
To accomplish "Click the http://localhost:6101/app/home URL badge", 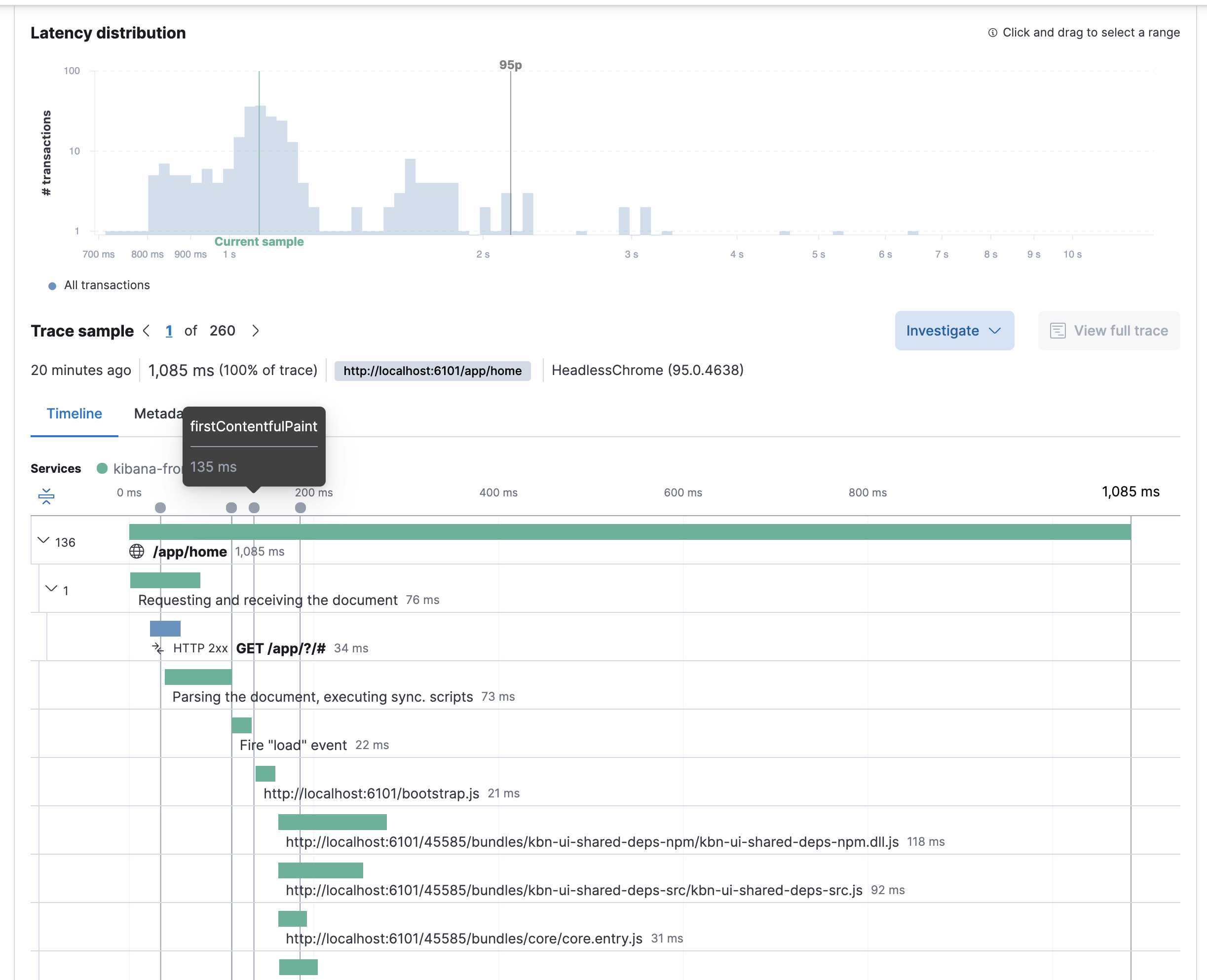I will tap(432, 370).
